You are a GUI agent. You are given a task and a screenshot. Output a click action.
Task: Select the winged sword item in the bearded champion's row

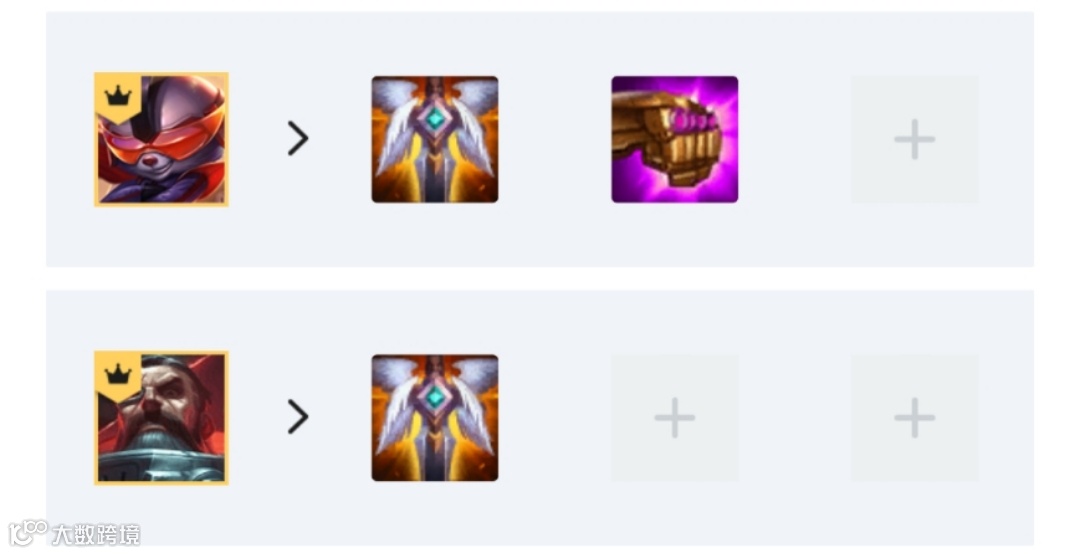click(x=435, y=418)
